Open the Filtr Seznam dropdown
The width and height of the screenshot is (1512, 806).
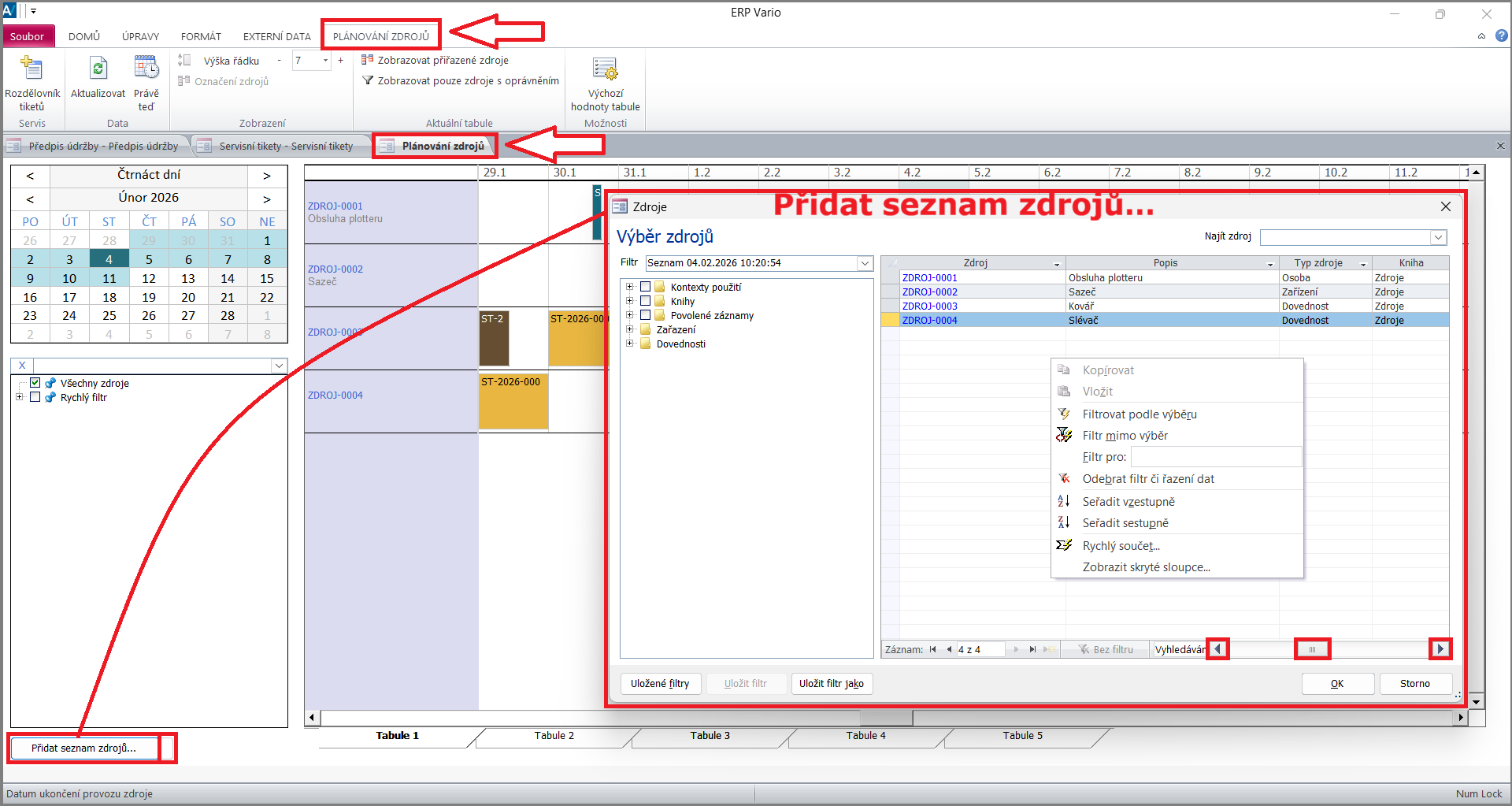point(865,263)
